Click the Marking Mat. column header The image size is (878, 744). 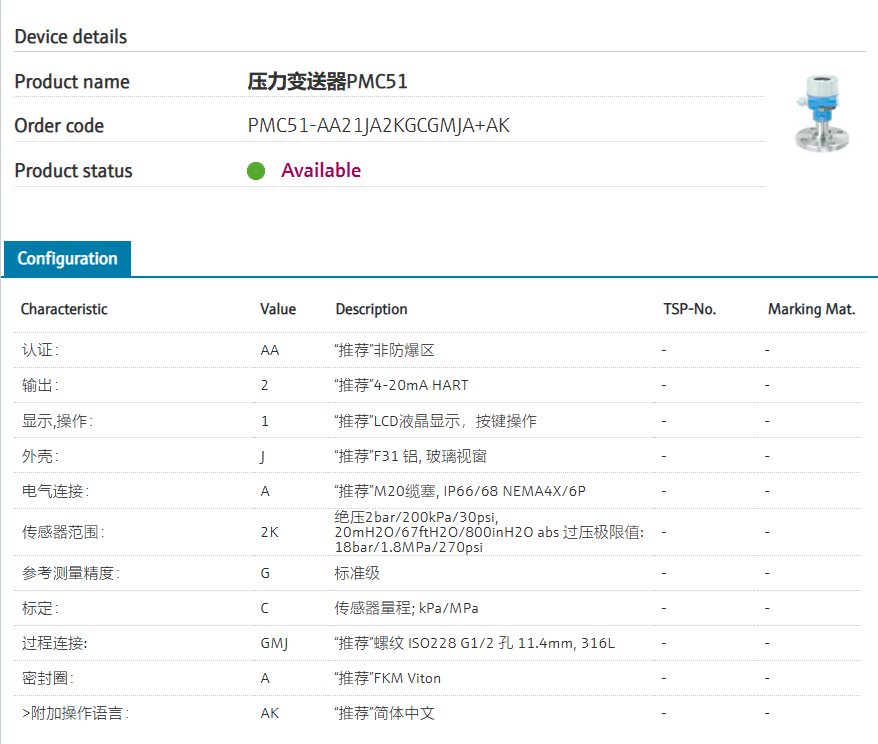pyautogui.click(x=811, y=309)
